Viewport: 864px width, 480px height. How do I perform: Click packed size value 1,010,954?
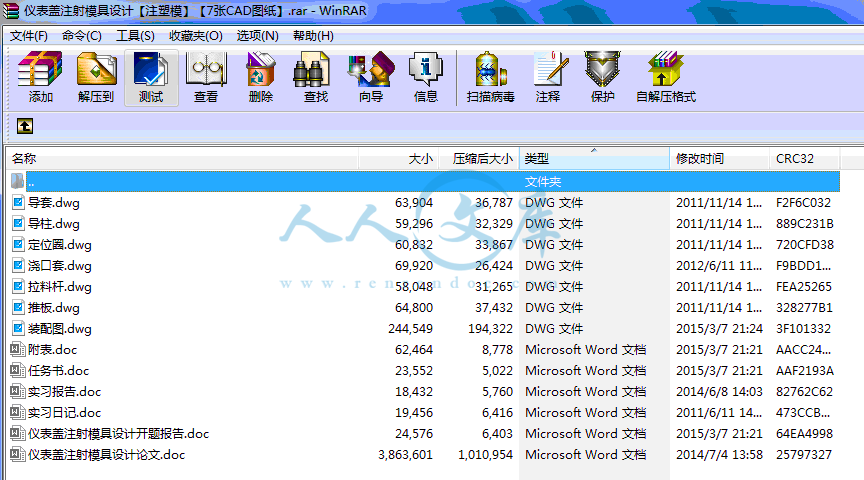[485, 455]
